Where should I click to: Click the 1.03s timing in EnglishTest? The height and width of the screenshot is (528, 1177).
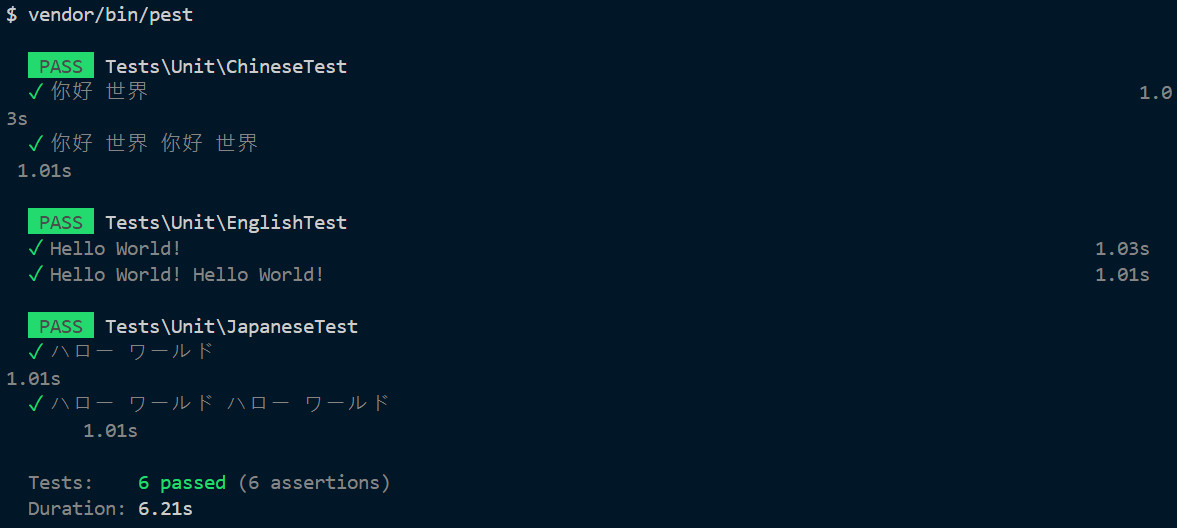1122,249
